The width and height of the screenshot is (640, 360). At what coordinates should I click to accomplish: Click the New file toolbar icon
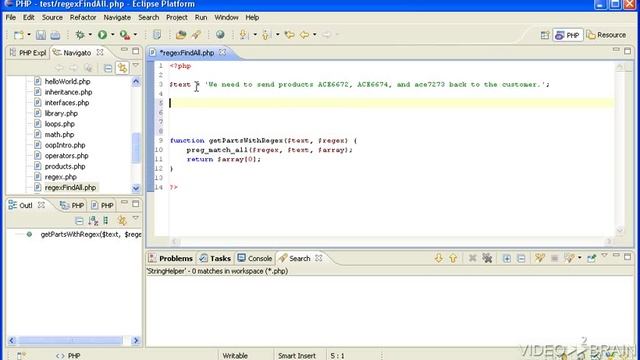click(x=18, y=35)
